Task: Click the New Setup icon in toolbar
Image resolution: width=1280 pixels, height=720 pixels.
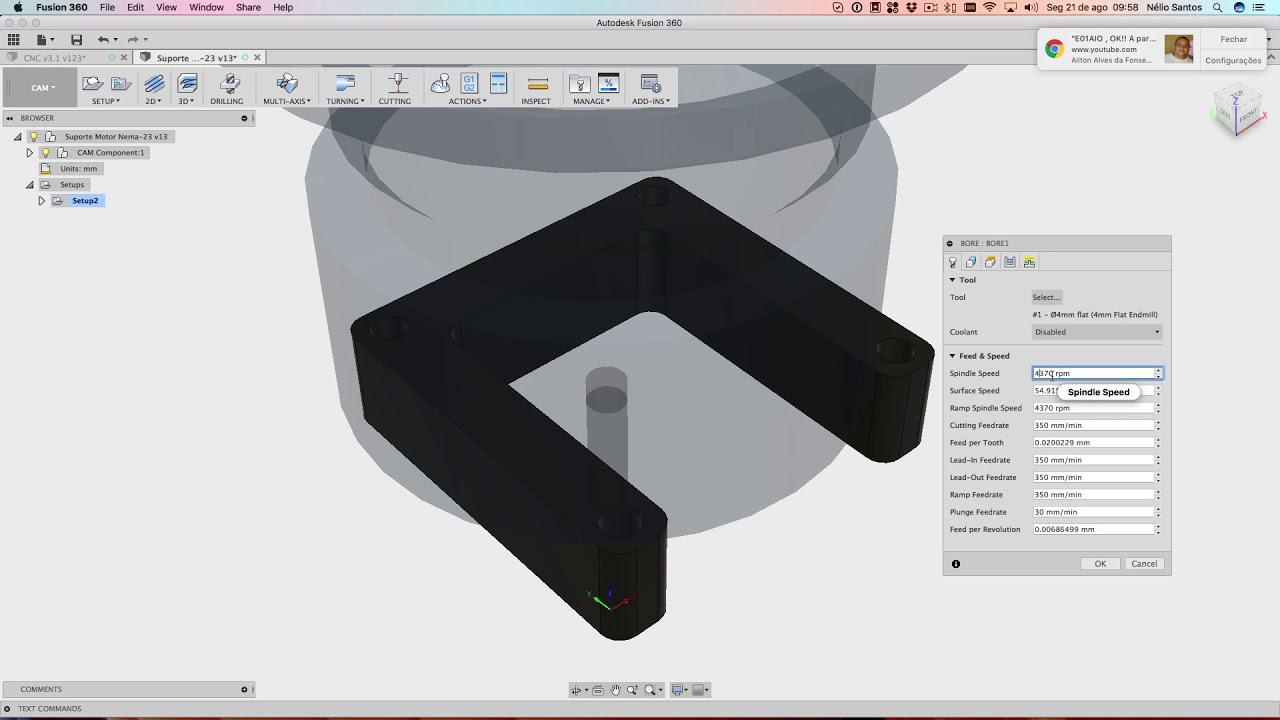Action: click(x=93, y=84)
